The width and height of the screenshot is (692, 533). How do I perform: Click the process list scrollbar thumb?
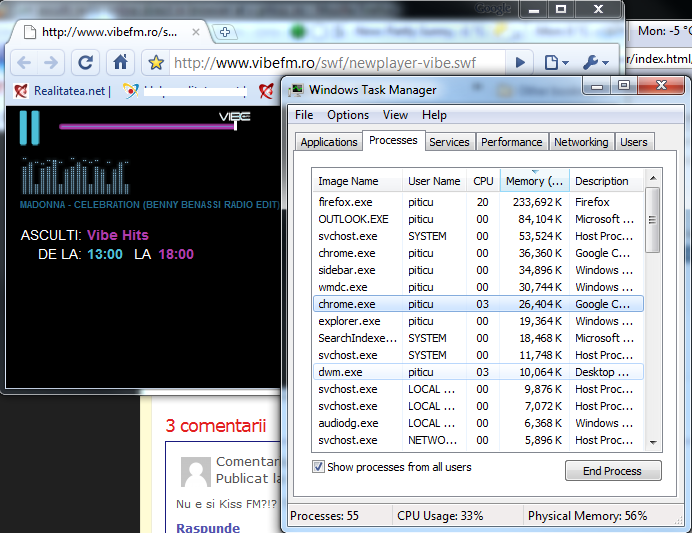[652, 220]
